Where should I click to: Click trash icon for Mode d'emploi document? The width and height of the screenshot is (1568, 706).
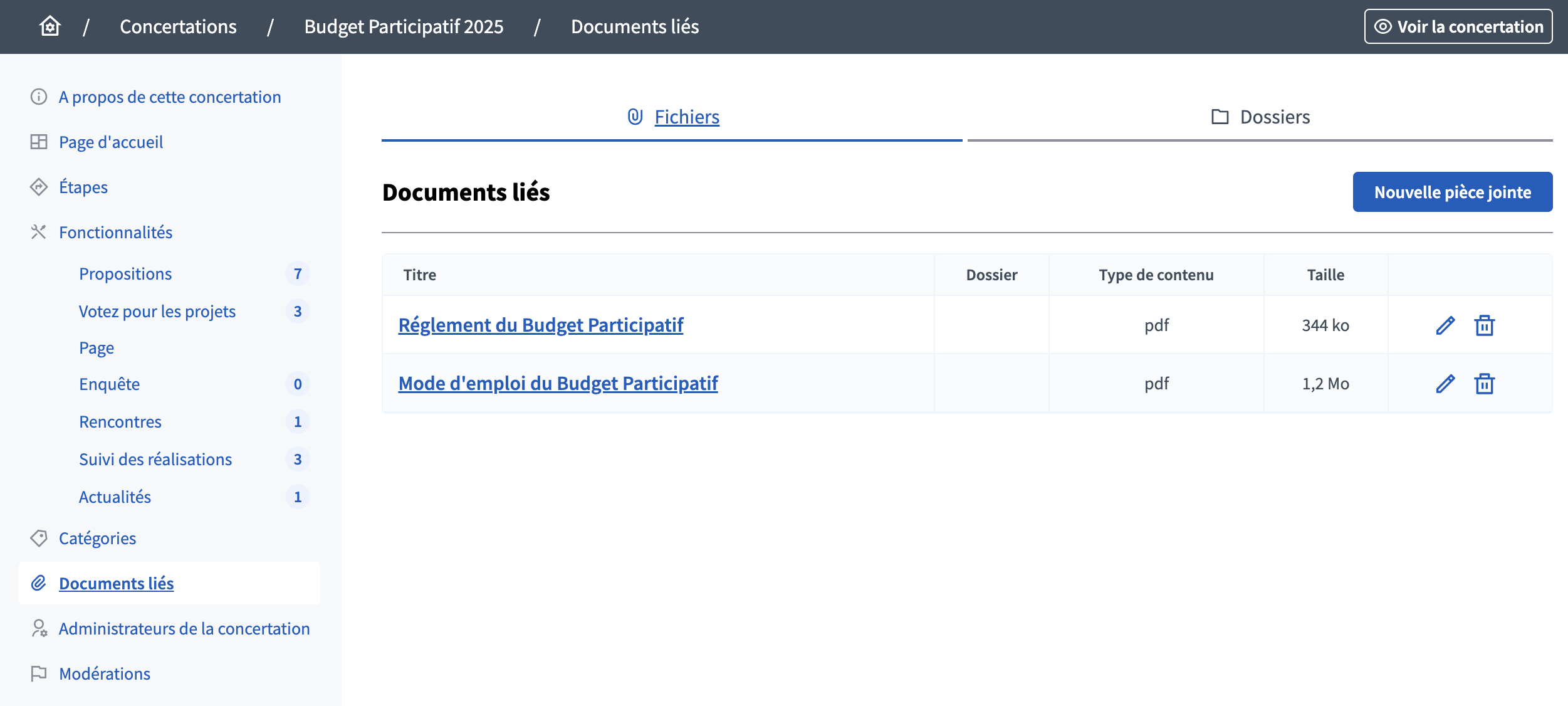point(1484,384)
